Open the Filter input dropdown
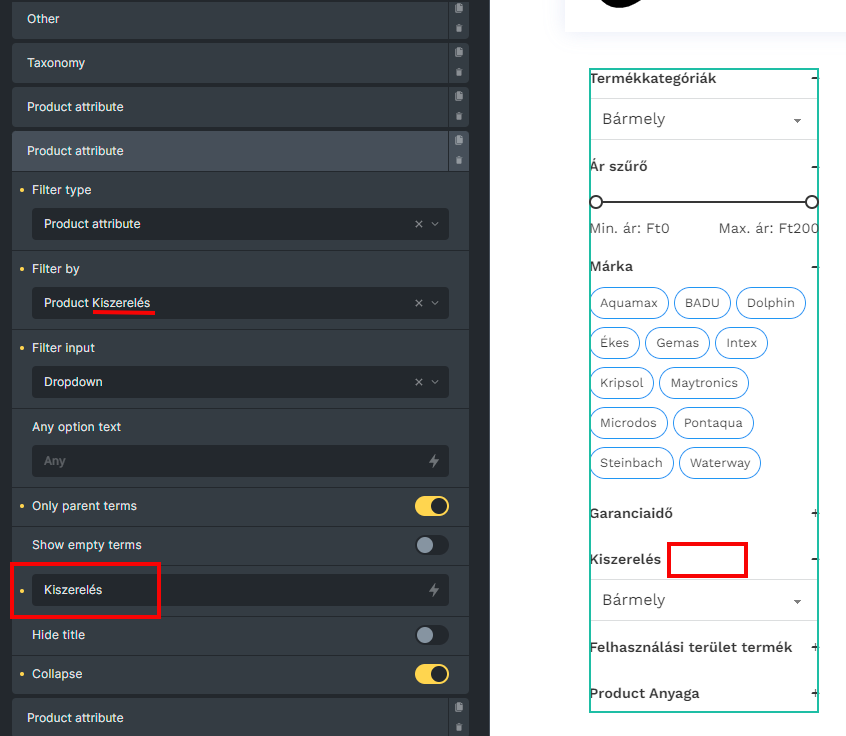 (x=434, y=382)
